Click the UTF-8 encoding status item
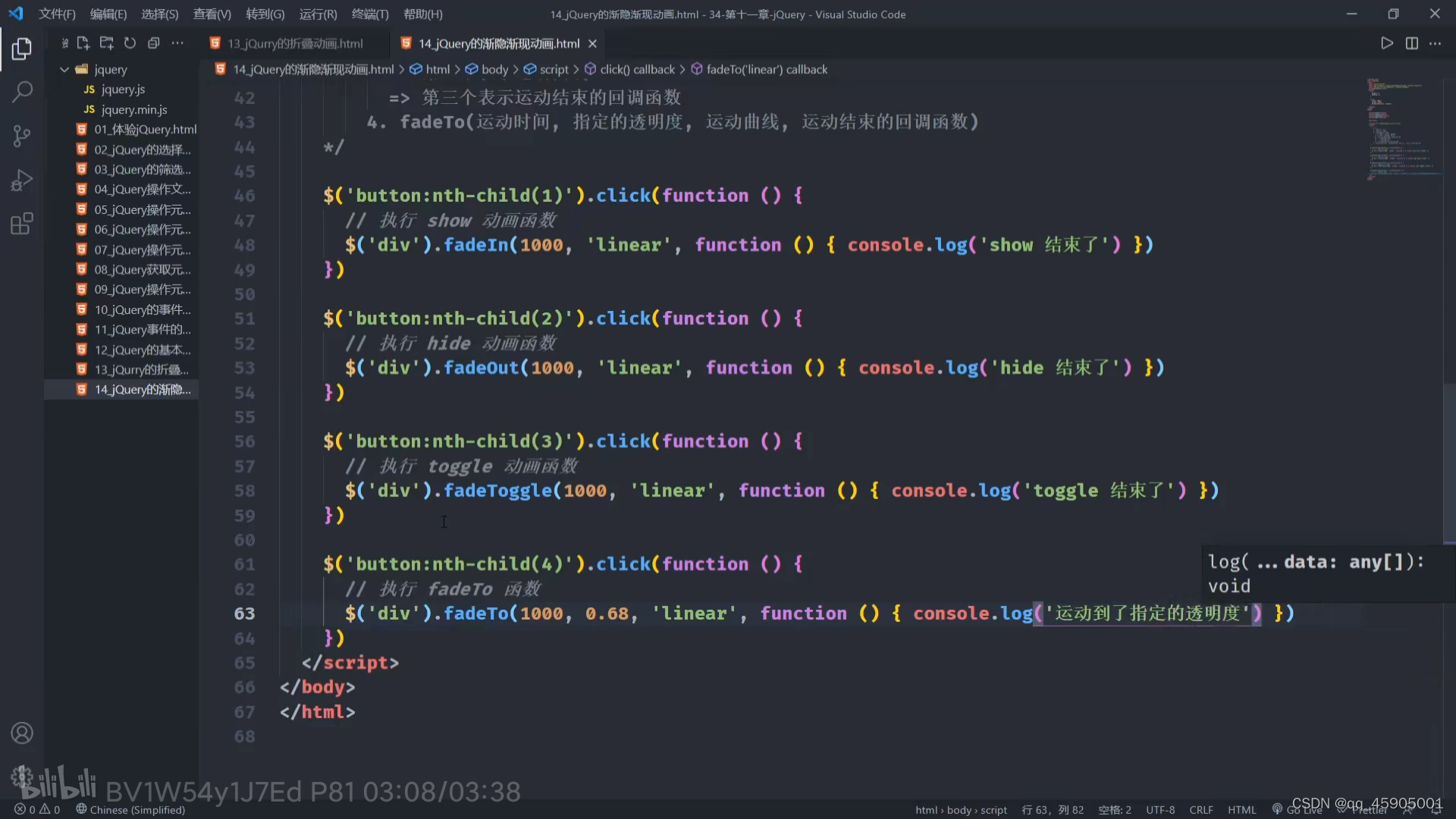The height and width of the screenshot is (819, 1456). [x=1159, y=810]
